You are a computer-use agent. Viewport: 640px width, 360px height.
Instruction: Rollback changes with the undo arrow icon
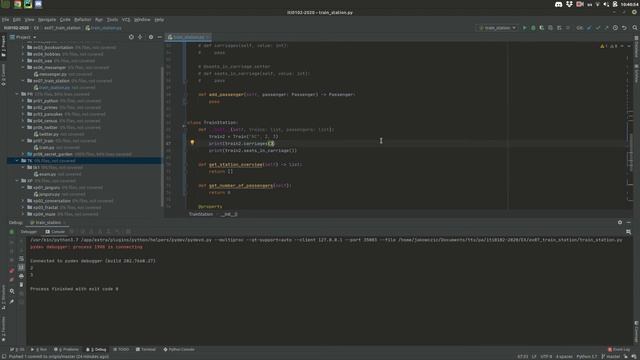pyautogui.click(x=624, y=28)
